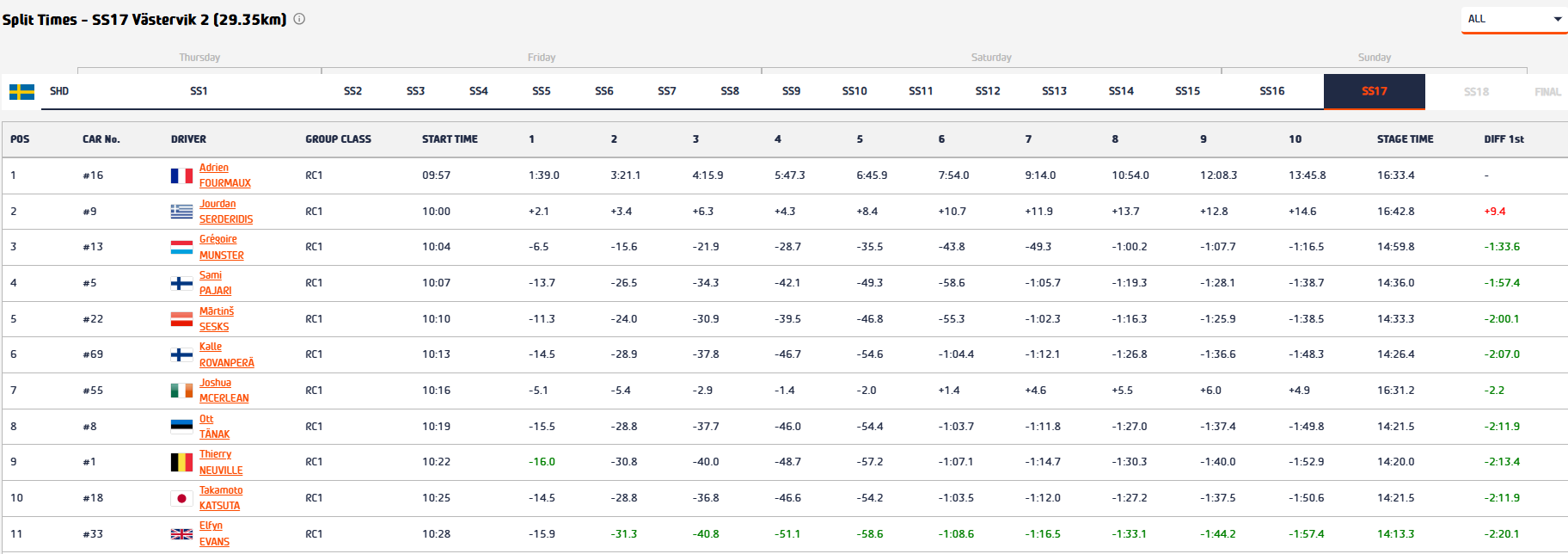
Task: Click Neuville split 1 value -16.0
Action: click(542, 462)
